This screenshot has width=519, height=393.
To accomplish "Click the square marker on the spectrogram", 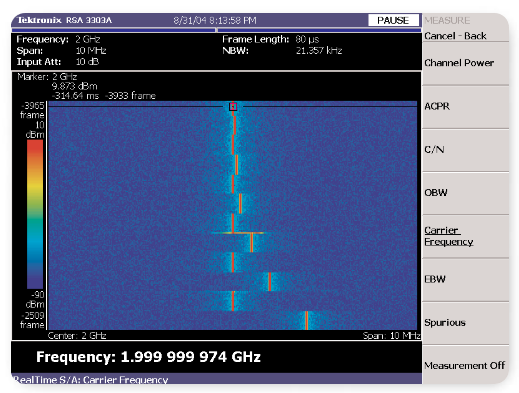I will (x=233, y=107).
